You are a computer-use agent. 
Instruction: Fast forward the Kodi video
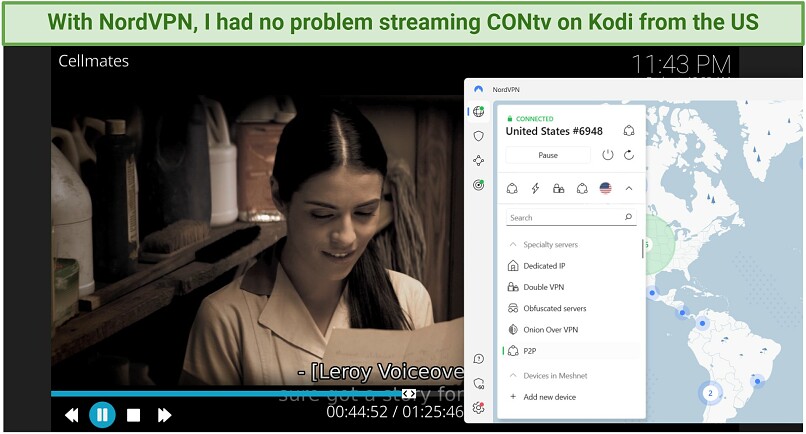tap(164, 415)
